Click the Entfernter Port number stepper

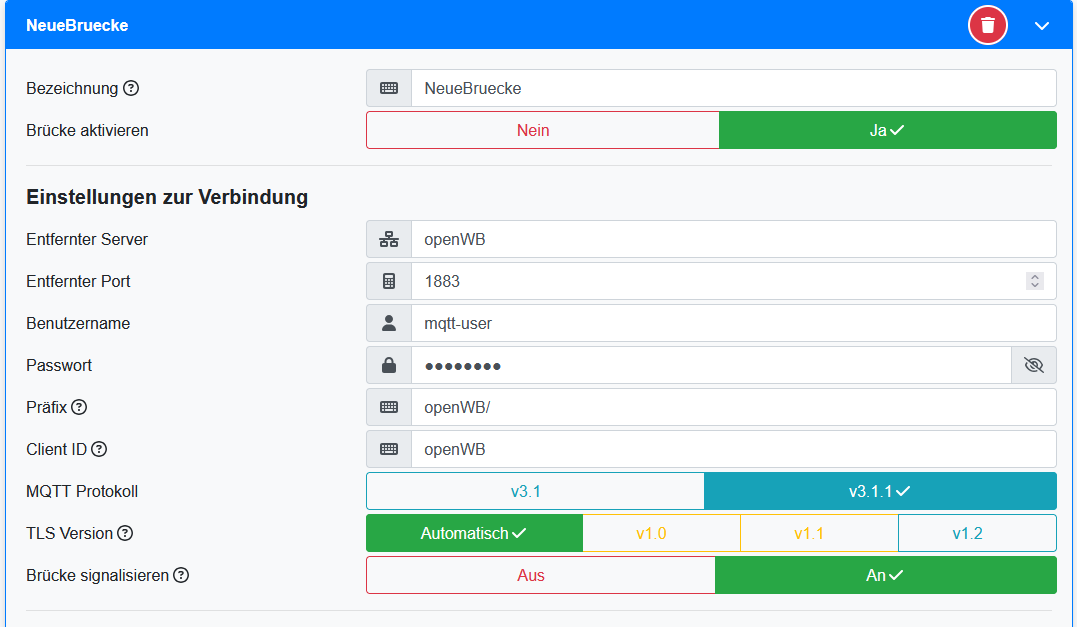pyautogui.click(x=1034, y=281)
